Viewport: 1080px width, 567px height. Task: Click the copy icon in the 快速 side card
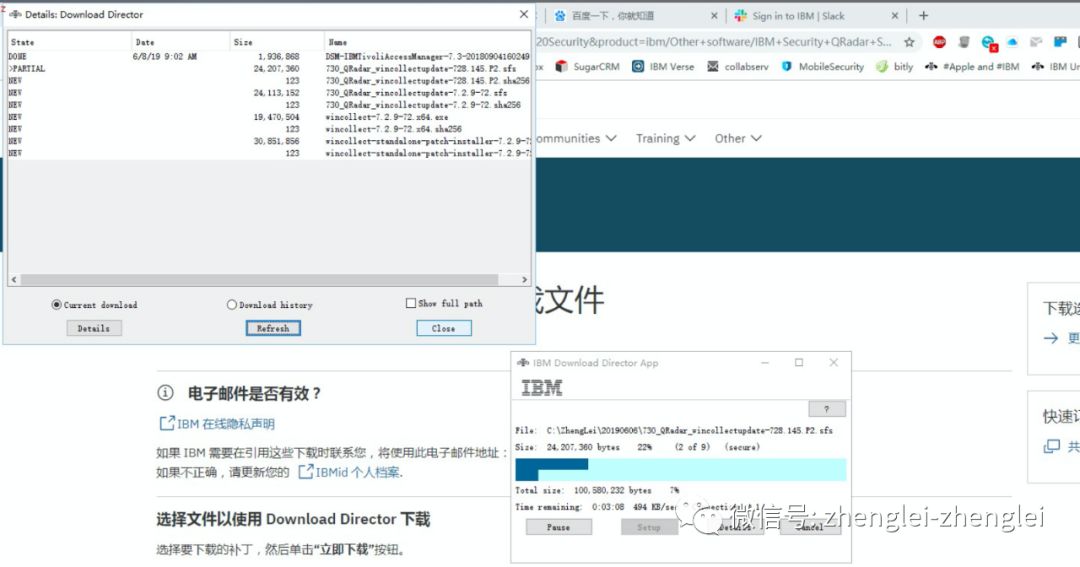[x=1051, y=446]
